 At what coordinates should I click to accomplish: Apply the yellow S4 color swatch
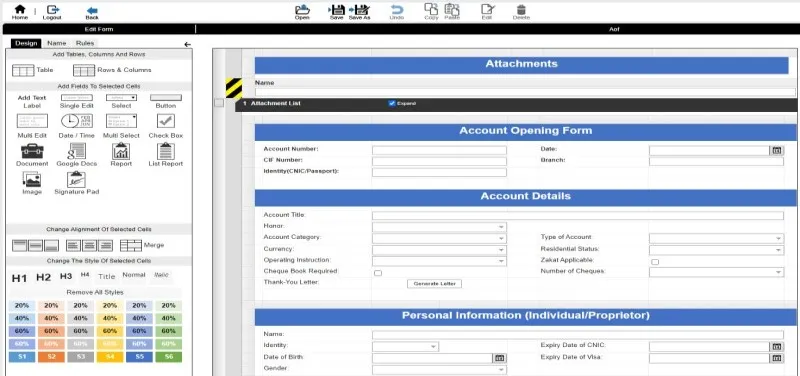point(110,357)
